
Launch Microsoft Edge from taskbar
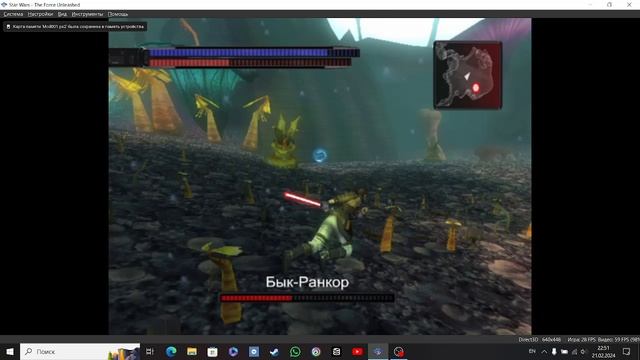[x=171, y=351]
